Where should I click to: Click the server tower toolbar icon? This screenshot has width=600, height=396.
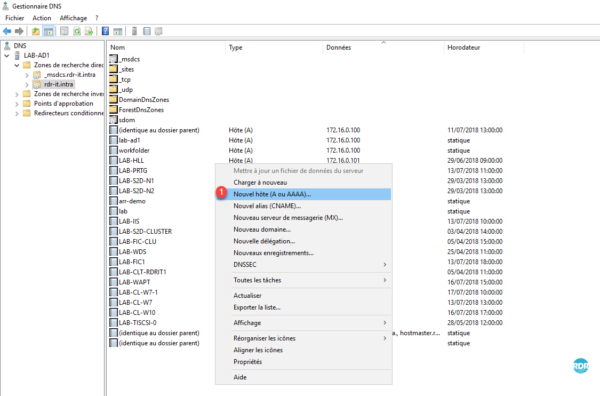[x=134, y=31]
